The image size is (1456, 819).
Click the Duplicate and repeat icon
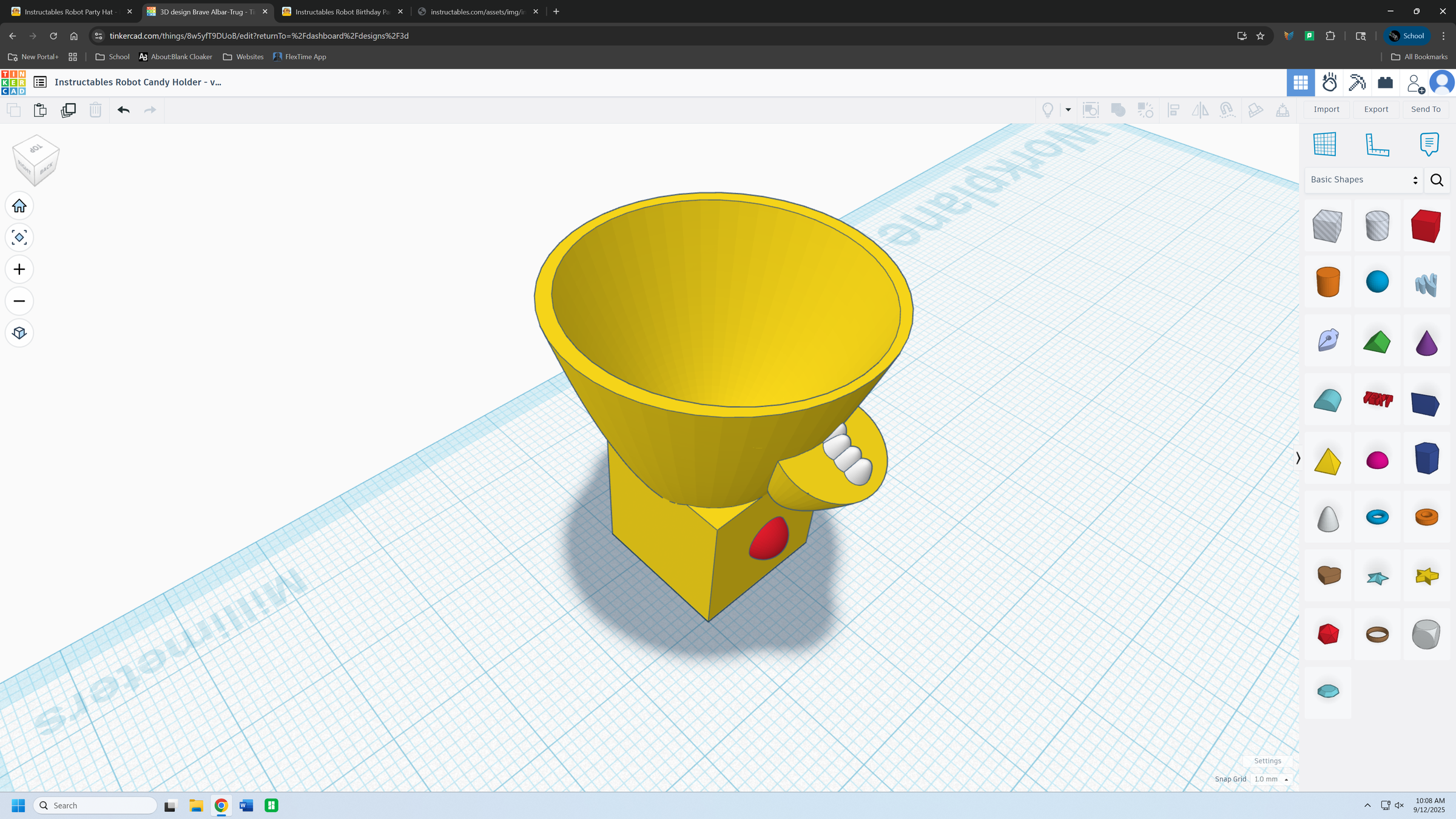pyautogui.click(x=69, y=110)
